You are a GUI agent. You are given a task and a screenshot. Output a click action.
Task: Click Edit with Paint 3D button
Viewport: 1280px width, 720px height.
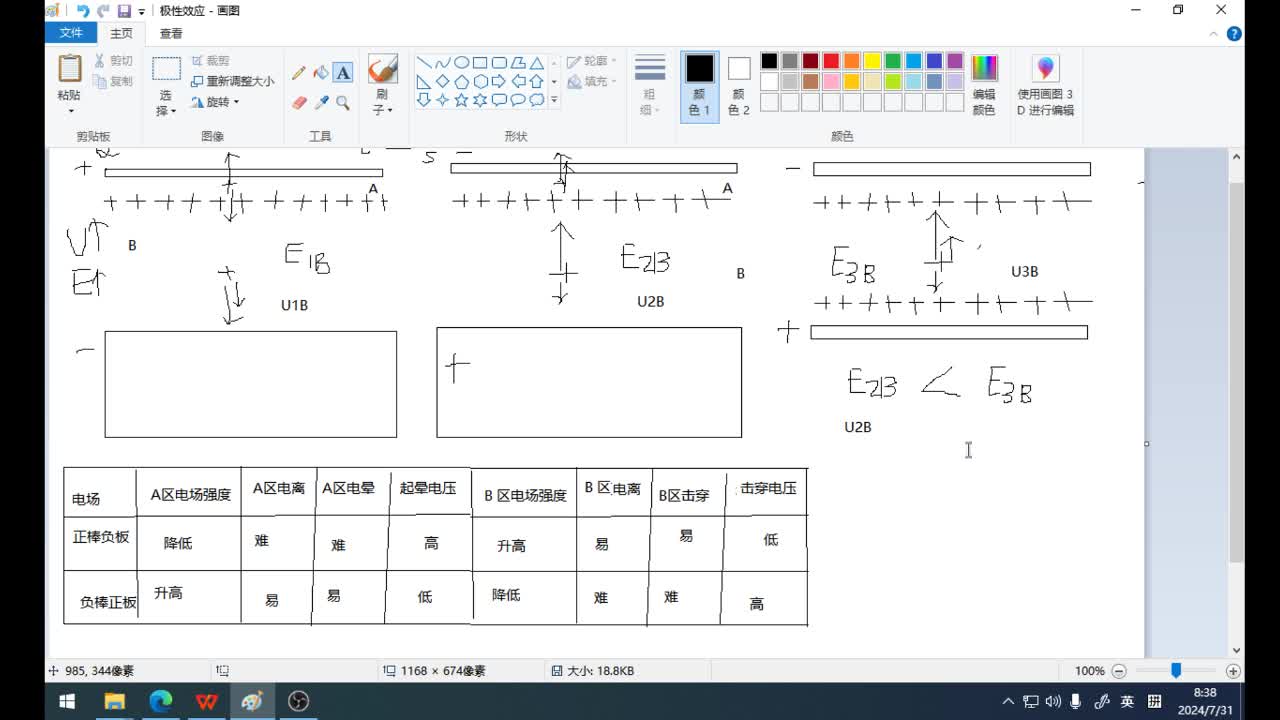[x=1045, y=86]
